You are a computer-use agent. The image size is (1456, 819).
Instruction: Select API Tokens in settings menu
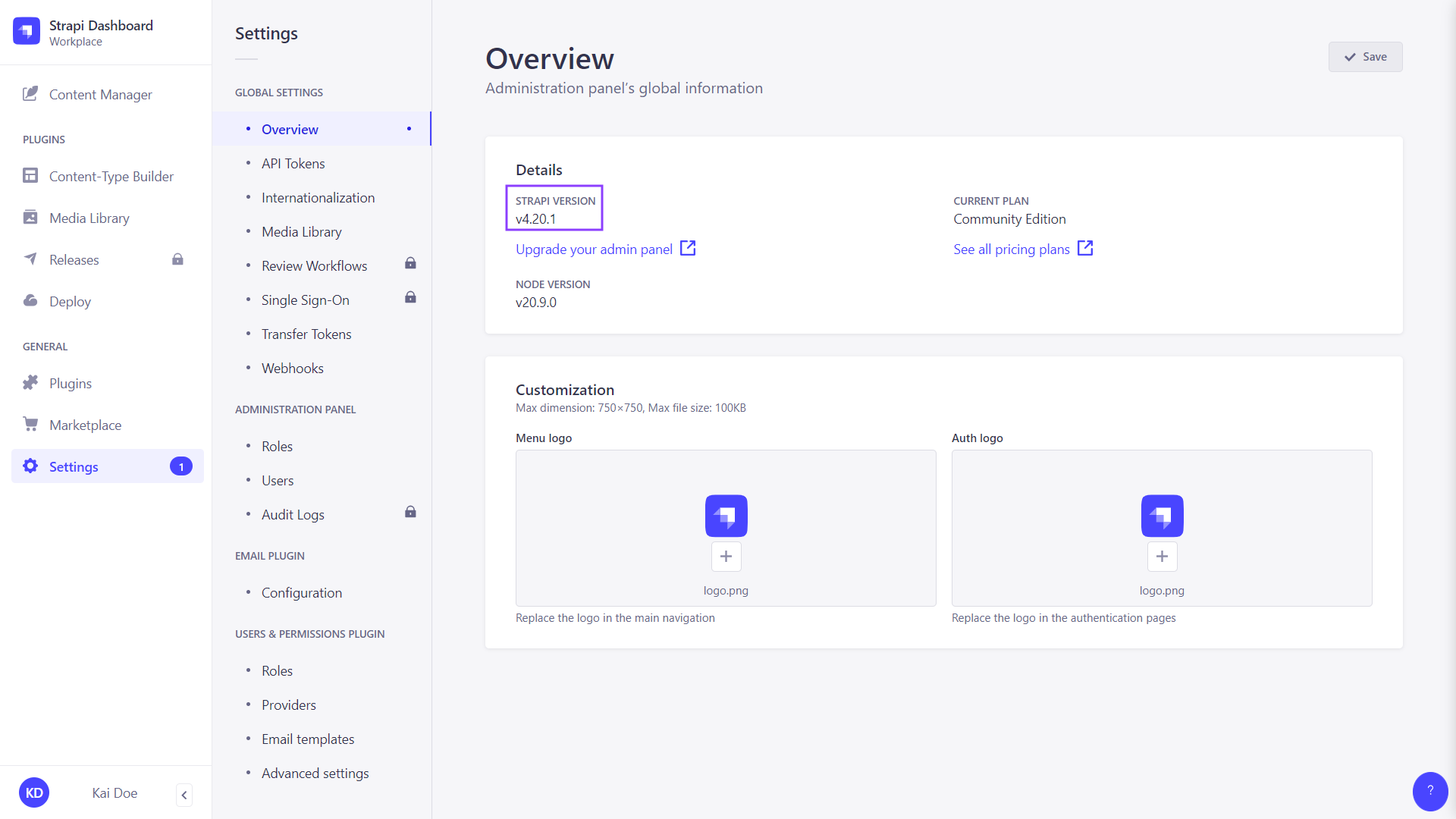[x=293, y=164]
